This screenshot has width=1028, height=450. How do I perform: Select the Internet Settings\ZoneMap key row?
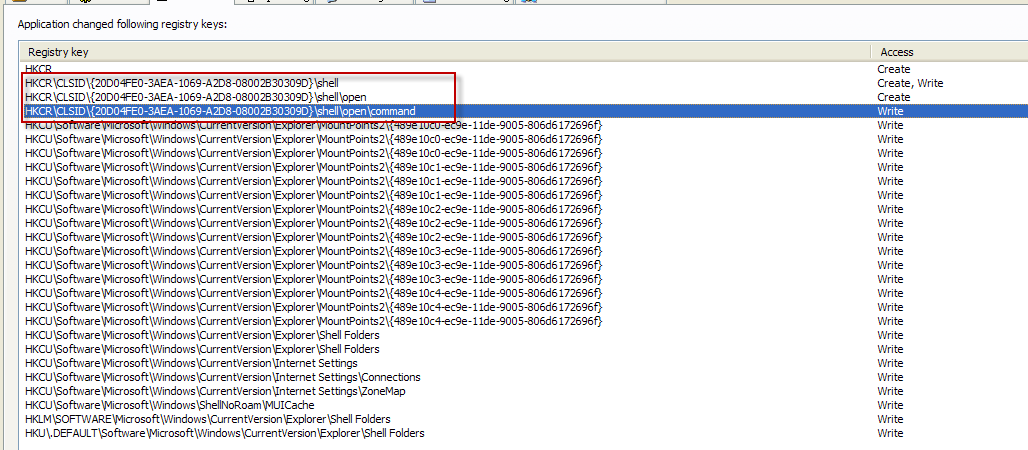click(524, 391)
